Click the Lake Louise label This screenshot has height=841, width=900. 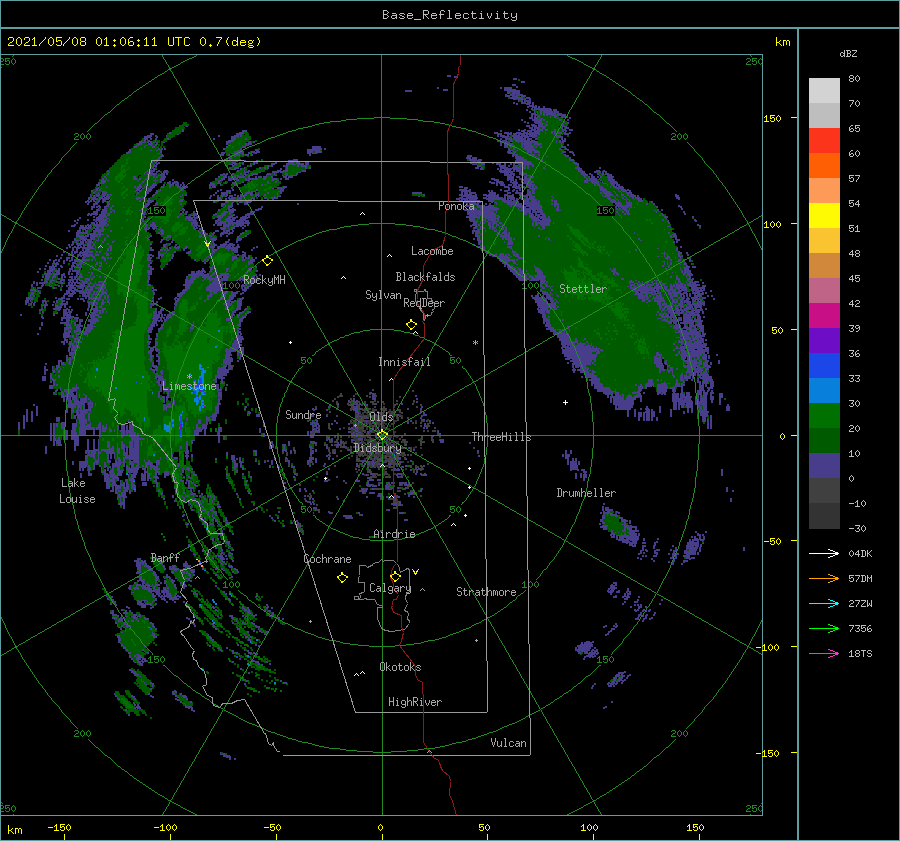coord(77,491)
